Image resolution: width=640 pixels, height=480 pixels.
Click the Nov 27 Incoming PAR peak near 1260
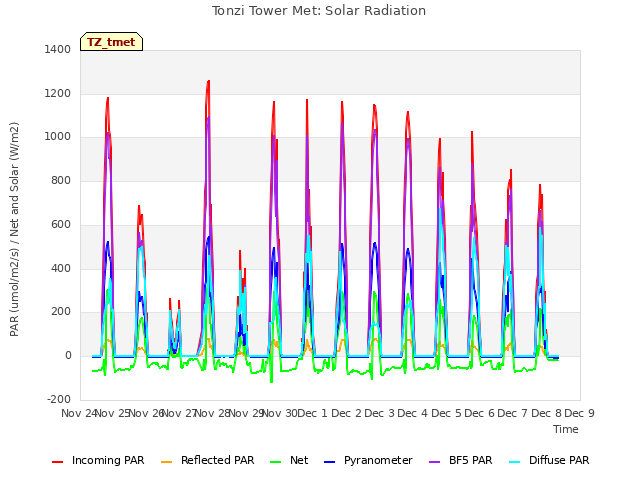coord(209,81)
